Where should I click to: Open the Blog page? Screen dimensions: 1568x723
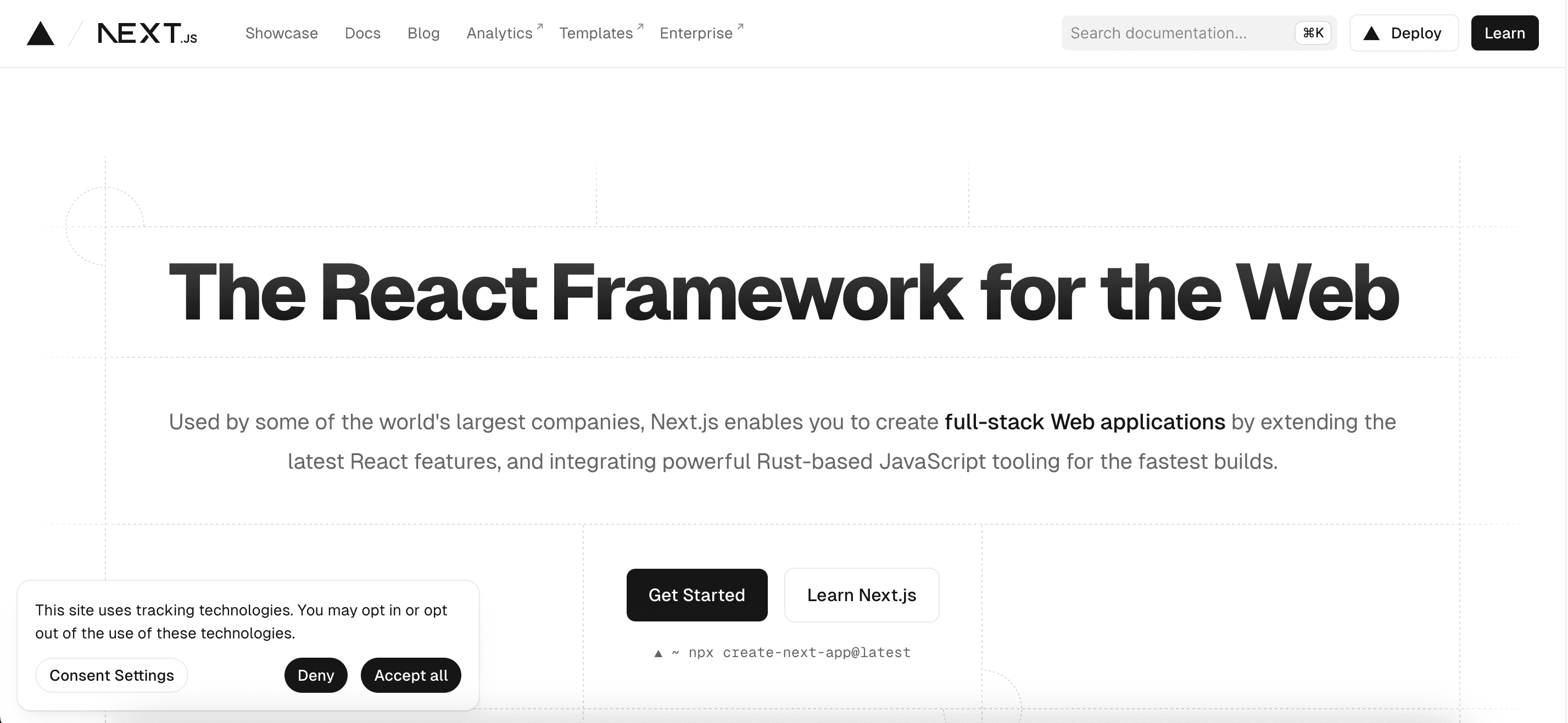(423, 33)
